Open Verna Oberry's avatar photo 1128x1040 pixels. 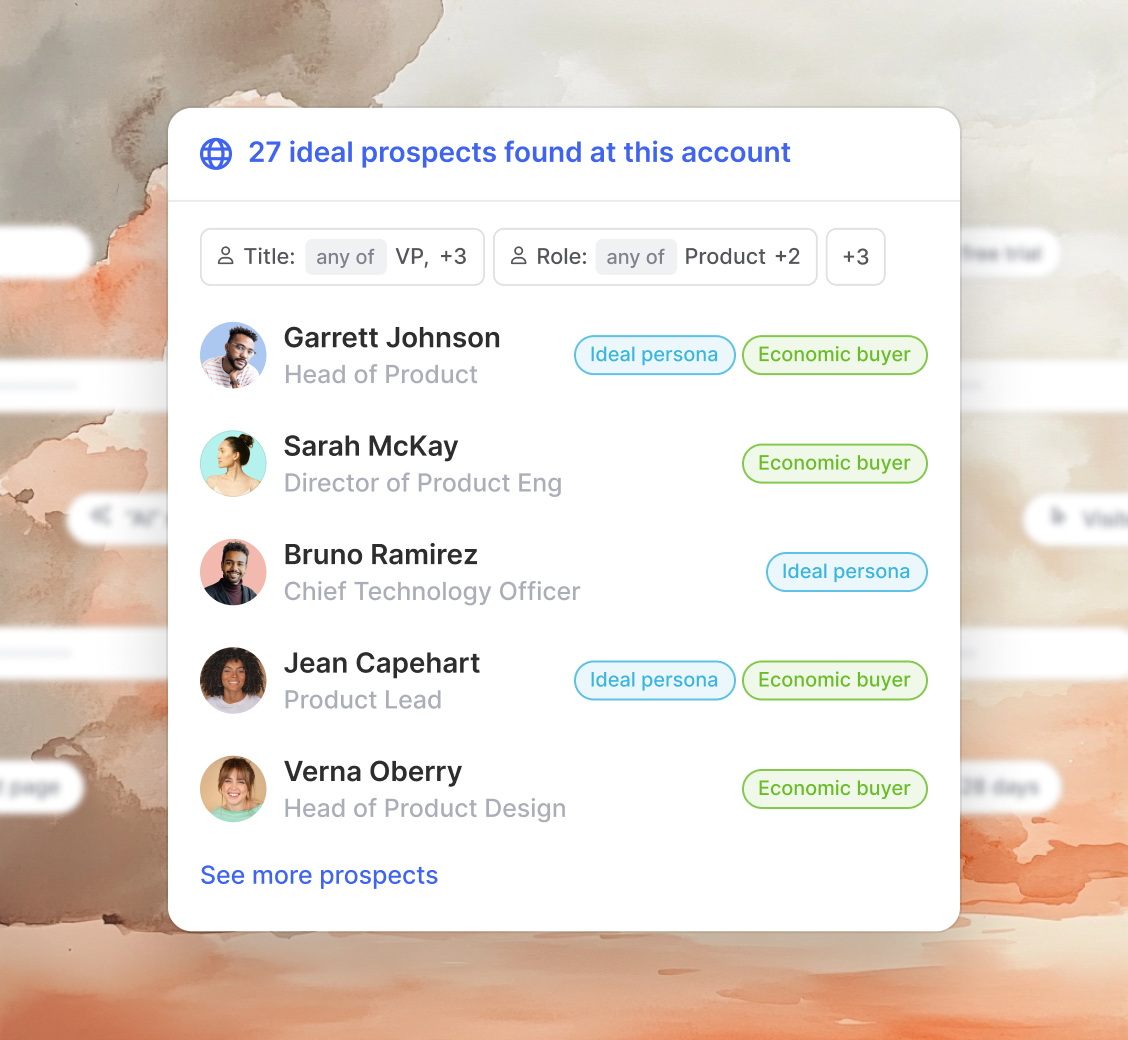click(233, 789)
